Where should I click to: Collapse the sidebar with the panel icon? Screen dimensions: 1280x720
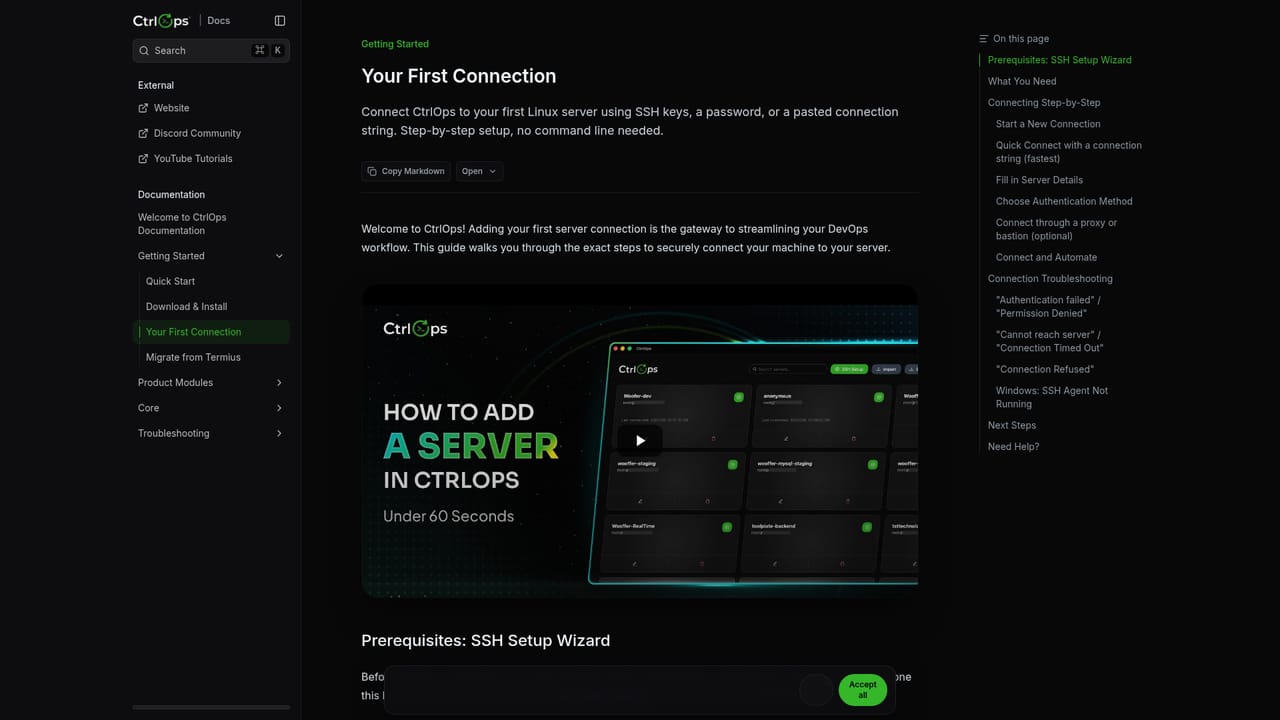(280, 21)
